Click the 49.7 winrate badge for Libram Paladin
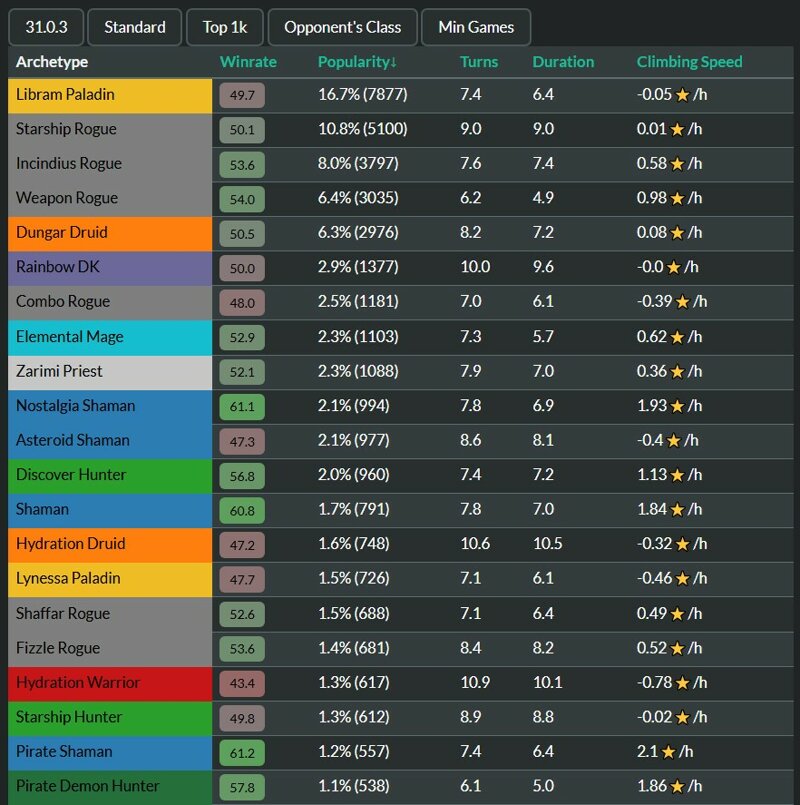The width and height of the screenshot is (800, 805). (242, 95)
